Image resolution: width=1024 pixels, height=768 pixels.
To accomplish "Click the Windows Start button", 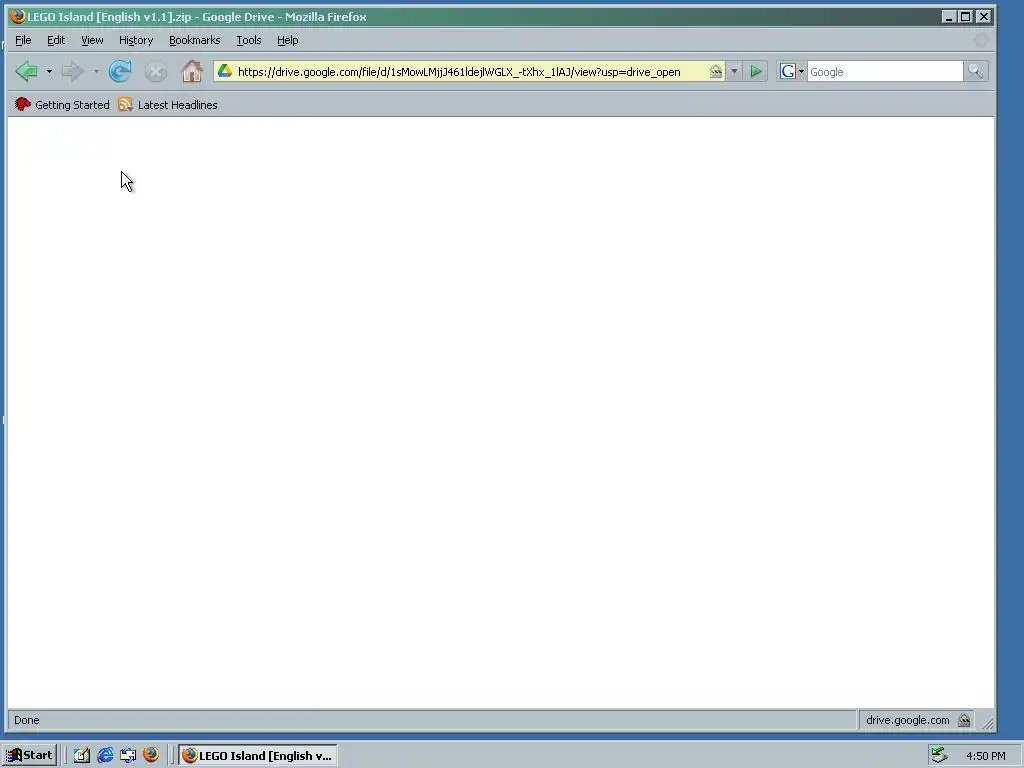I will coord(29,755).
